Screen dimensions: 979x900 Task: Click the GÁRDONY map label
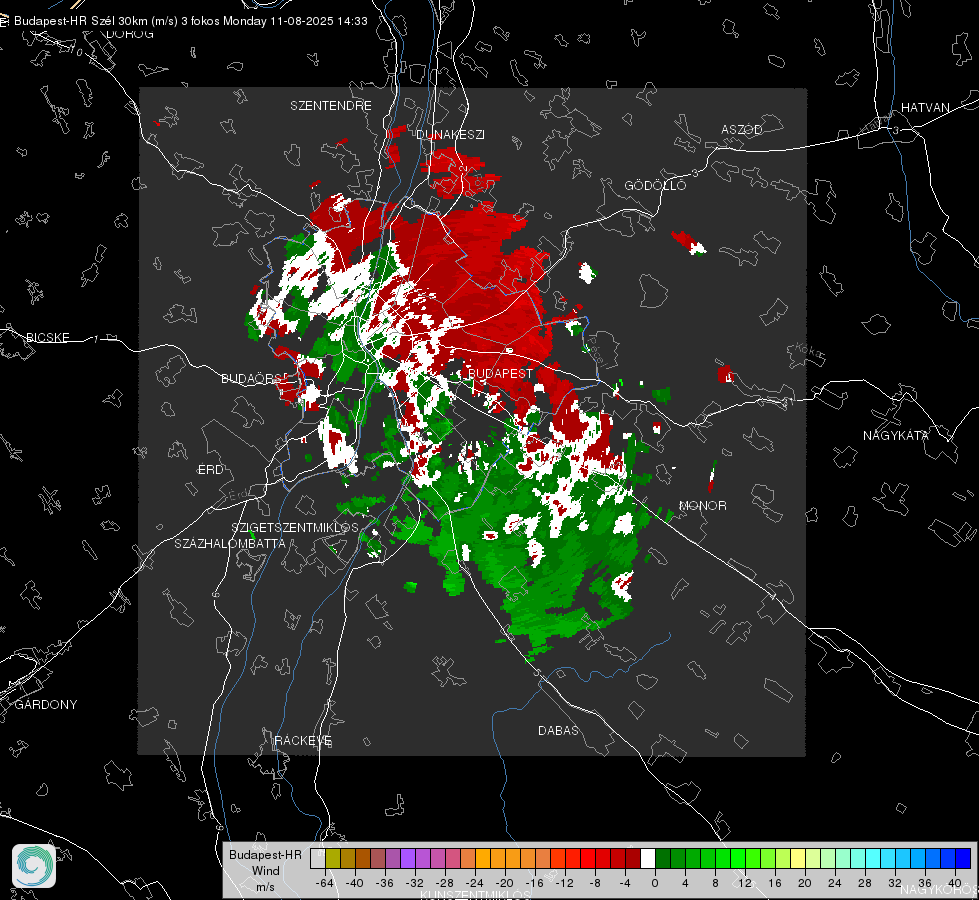(x=46, y=705)
